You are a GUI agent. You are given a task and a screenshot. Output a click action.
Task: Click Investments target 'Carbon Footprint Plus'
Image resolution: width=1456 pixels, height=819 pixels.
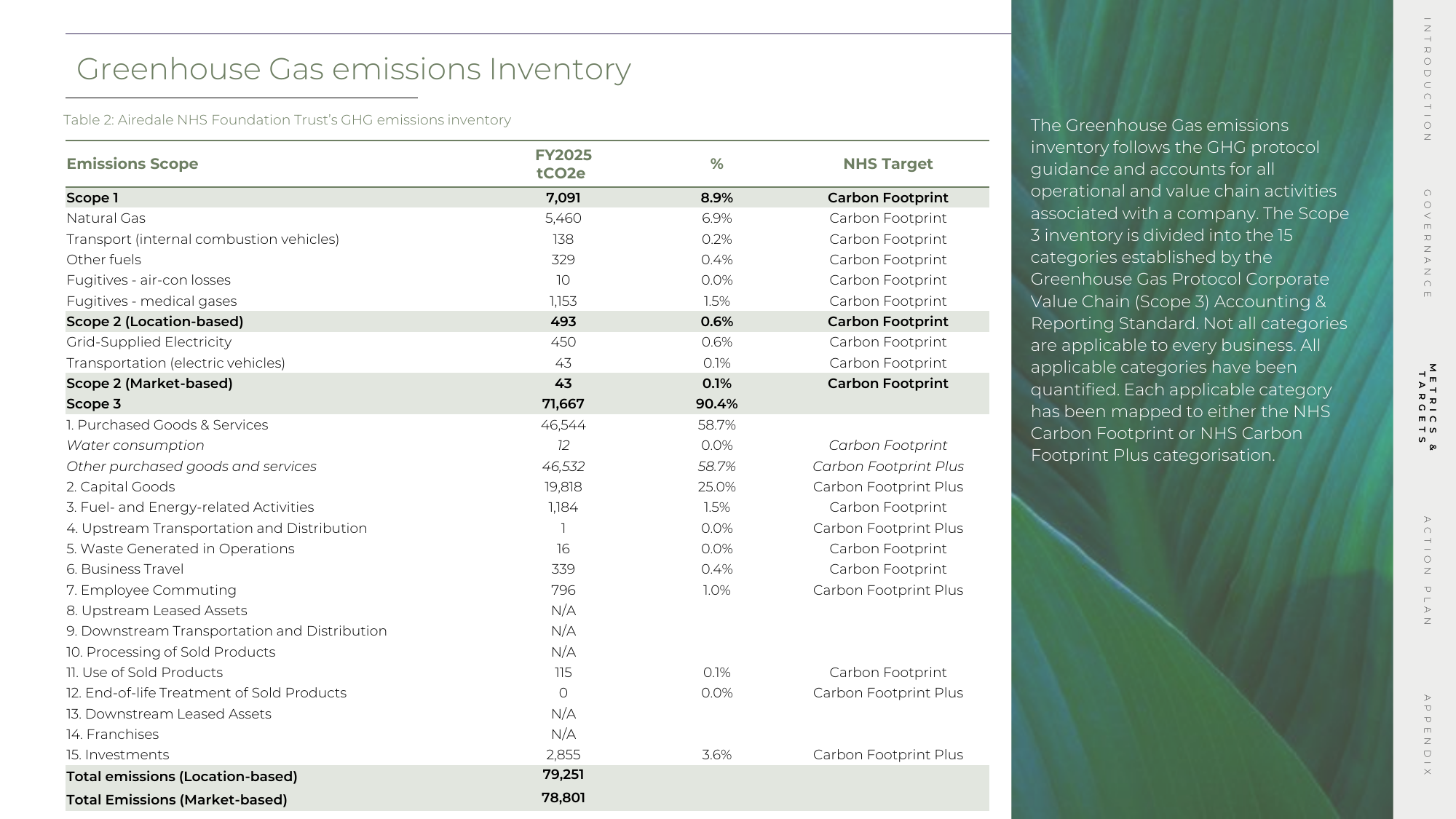tap(887, 755)
